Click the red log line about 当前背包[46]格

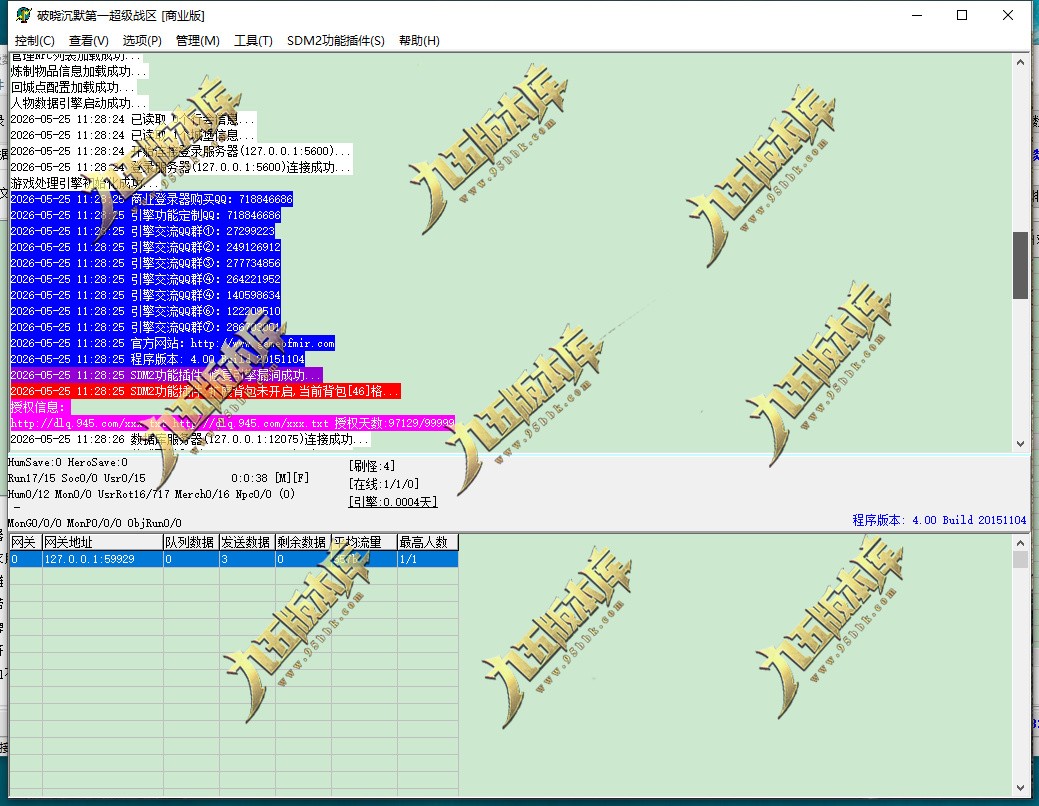205,391
